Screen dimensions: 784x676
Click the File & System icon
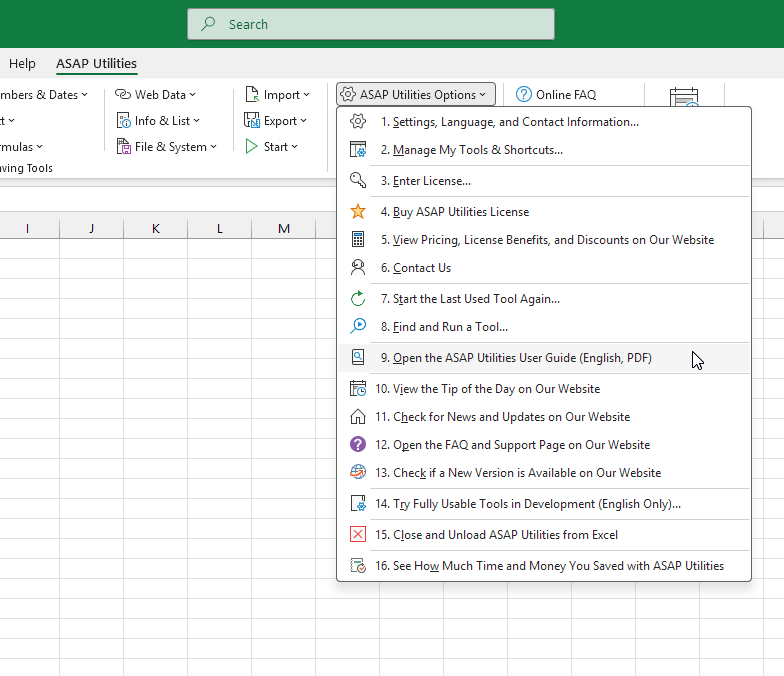tap(124, 146)
